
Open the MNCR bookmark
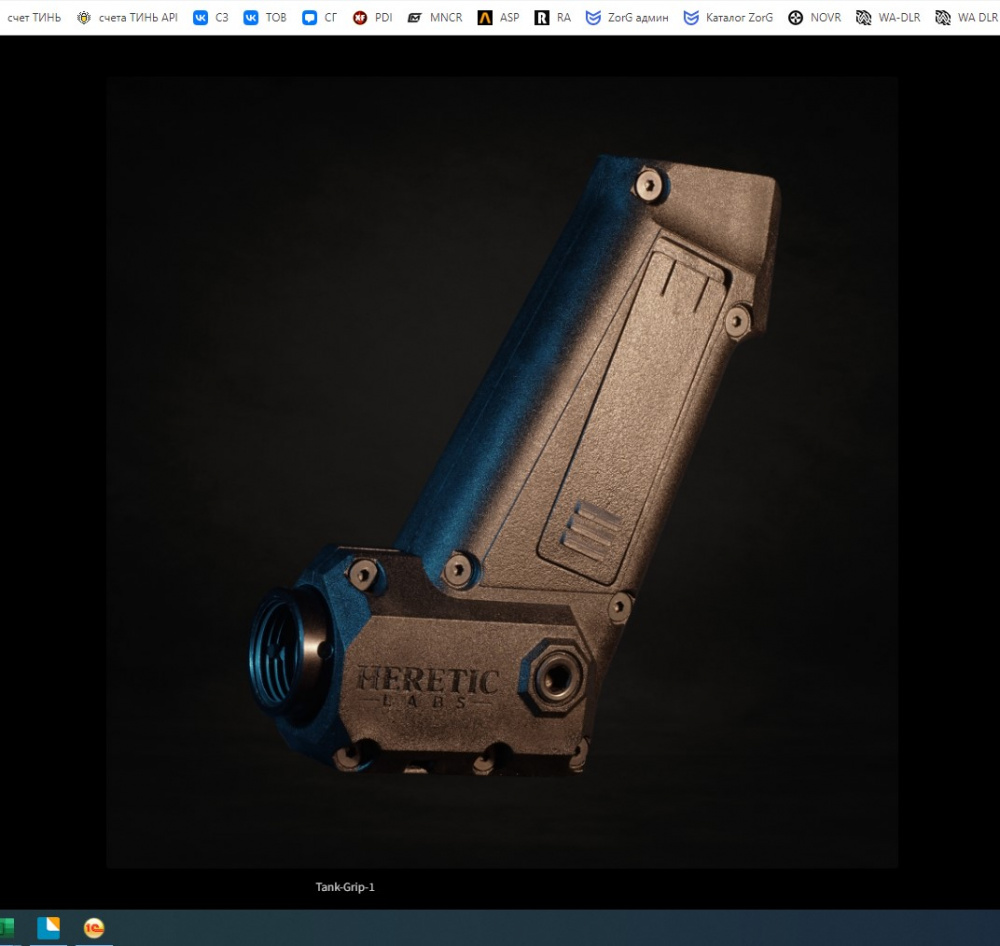435,17
